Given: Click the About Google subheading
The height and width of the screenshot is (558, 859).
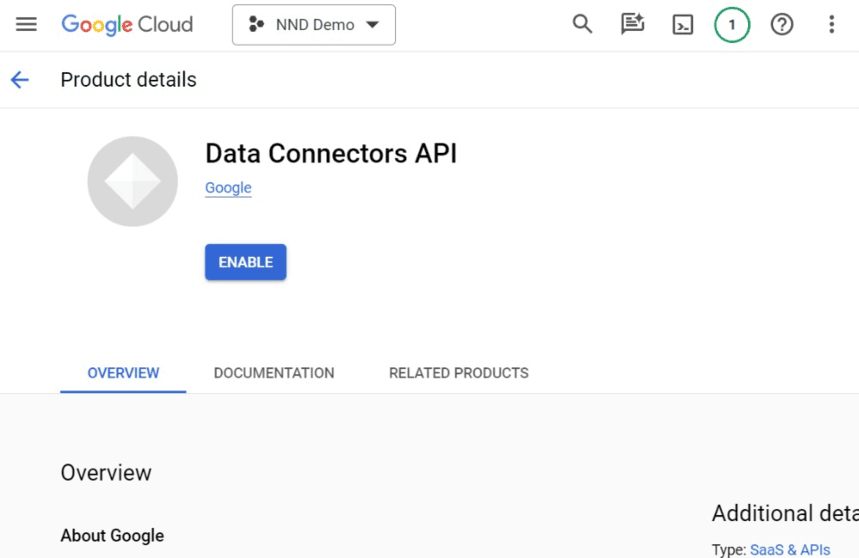Looking at the screenshot, I should (x=112, y=536).
